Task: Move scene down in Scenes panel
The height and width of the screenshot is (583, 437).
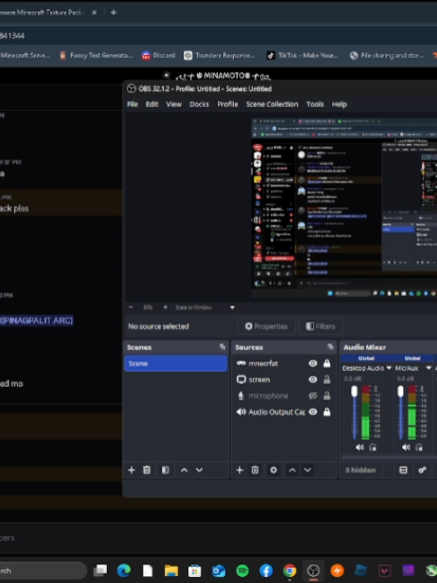Action: [x=199, y=470]
